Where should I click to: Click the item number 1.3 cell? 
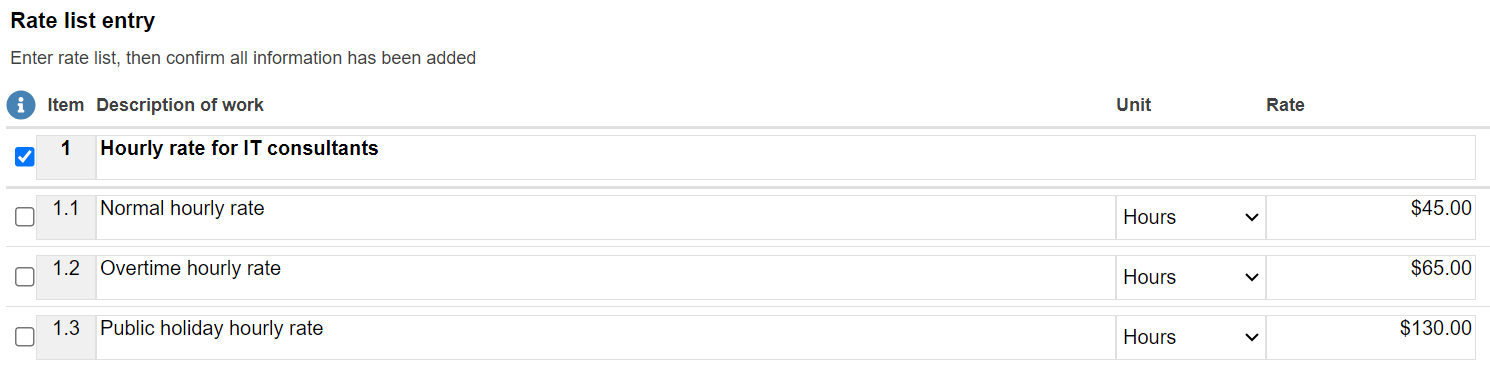66,337
